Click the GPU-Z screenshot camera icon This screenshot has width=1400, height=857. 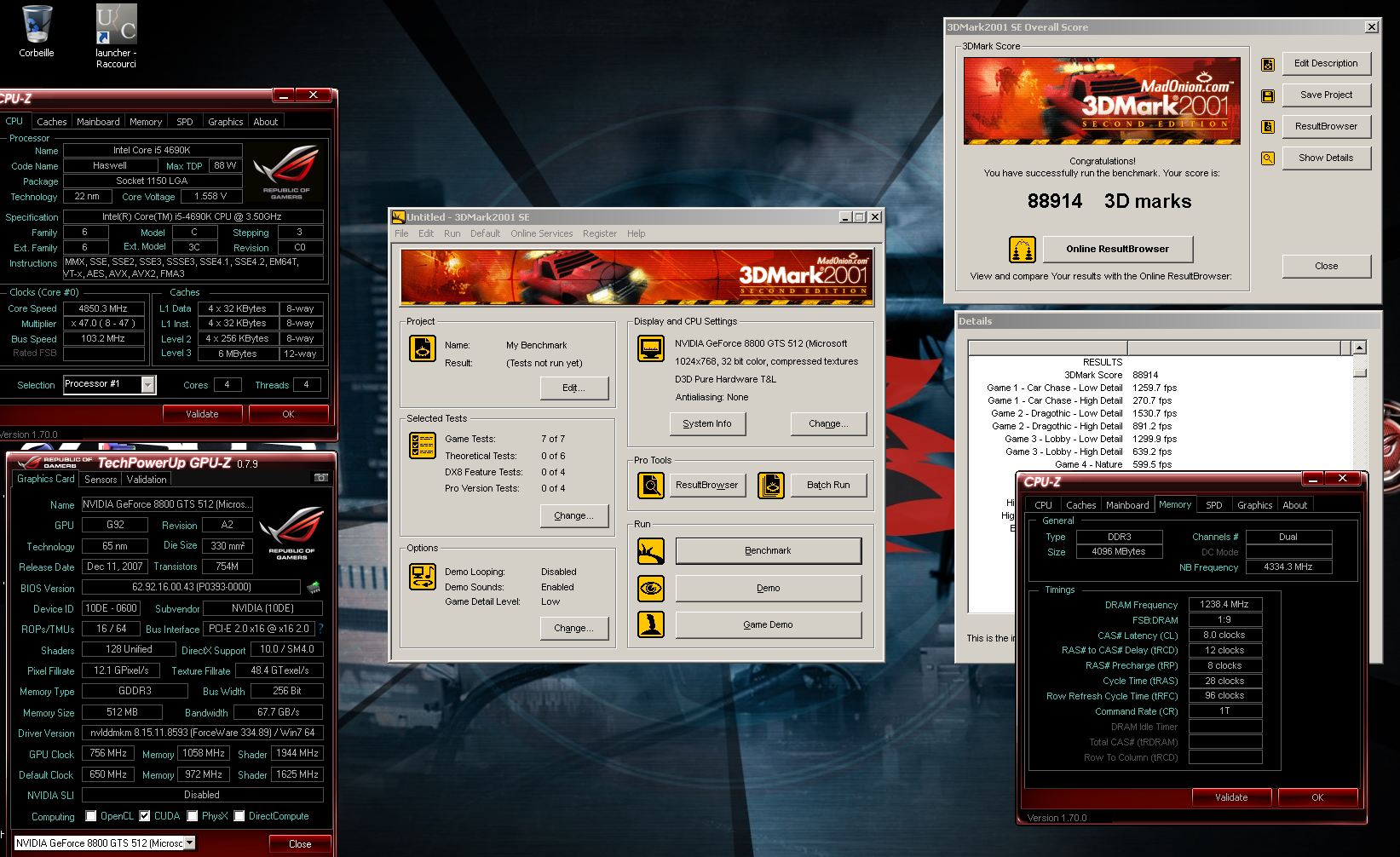[x=321, y=479]
